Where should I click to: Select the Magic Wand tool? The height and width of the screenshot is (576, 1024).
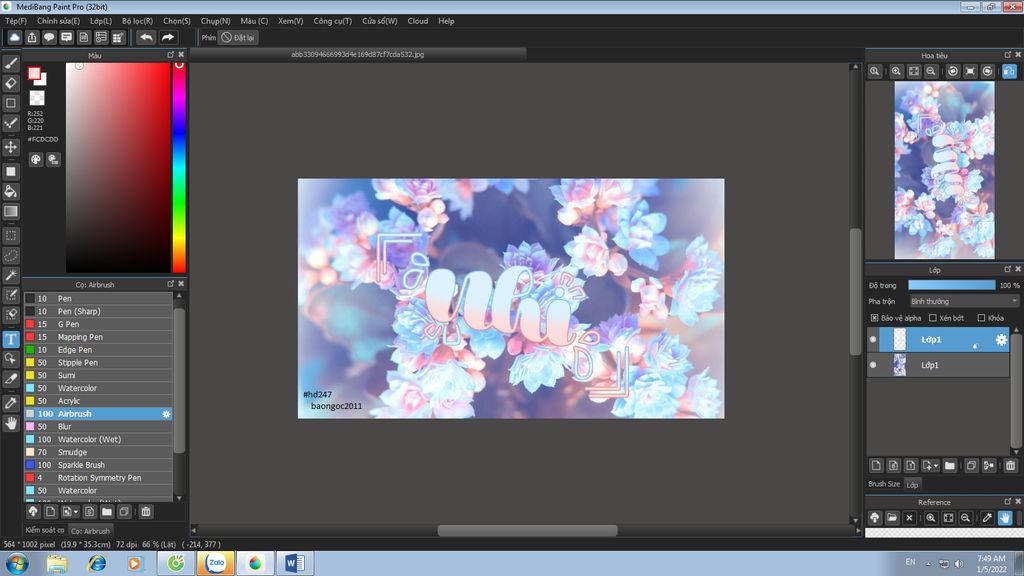pyautogui.click(x=11, y=275)
